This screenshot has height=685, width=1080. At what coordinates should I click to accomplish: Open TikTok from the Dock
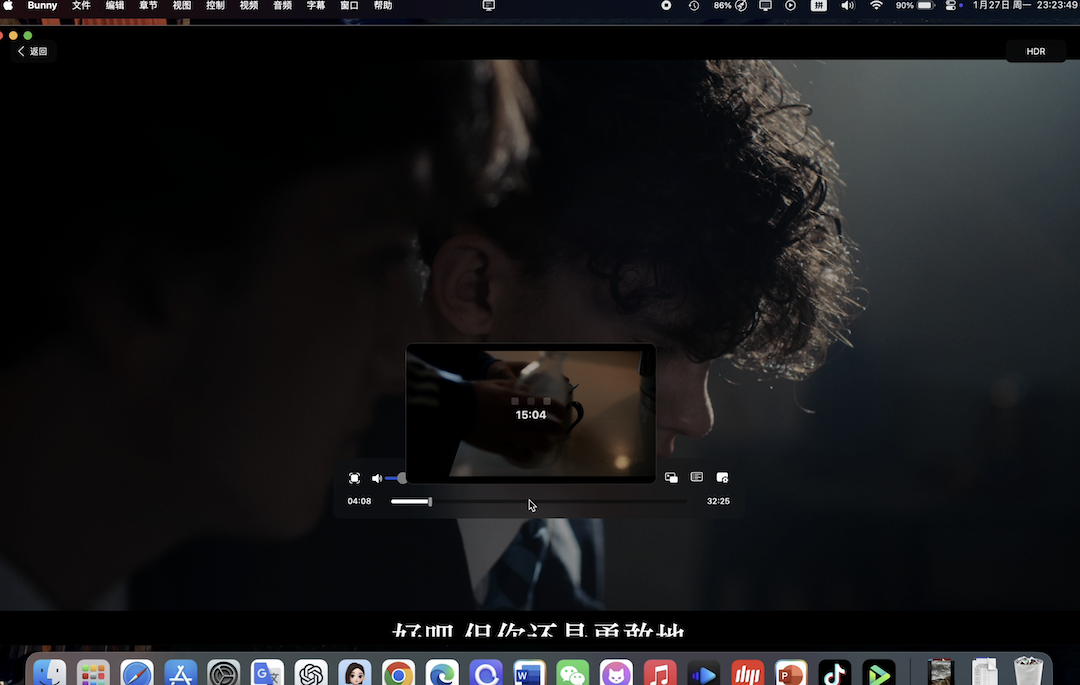point(834,673)
